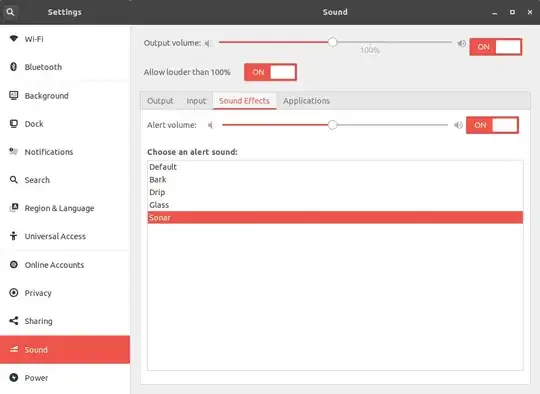
Task: Select the Drip alert sound
Action: [x=335, y=192]
